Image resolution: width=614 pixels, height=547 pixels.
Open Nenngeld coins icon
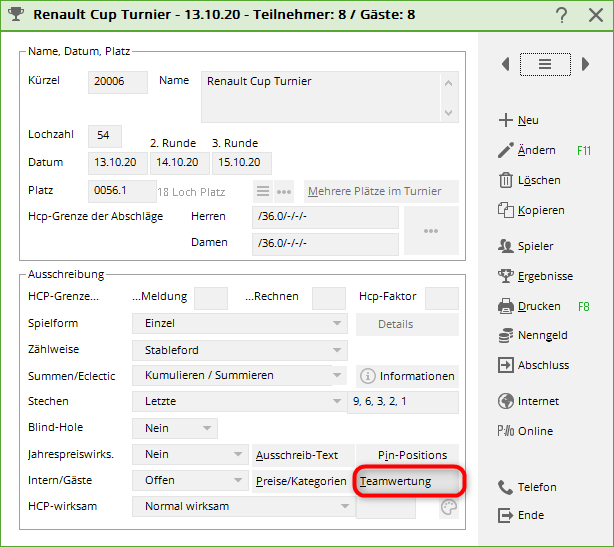[x=505, y=336]
